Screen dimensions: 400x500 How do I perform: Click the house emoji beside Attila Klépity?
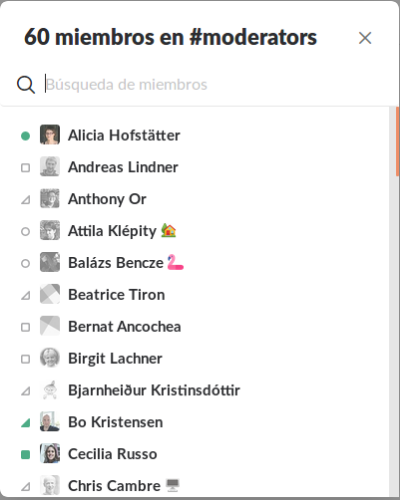168,231
